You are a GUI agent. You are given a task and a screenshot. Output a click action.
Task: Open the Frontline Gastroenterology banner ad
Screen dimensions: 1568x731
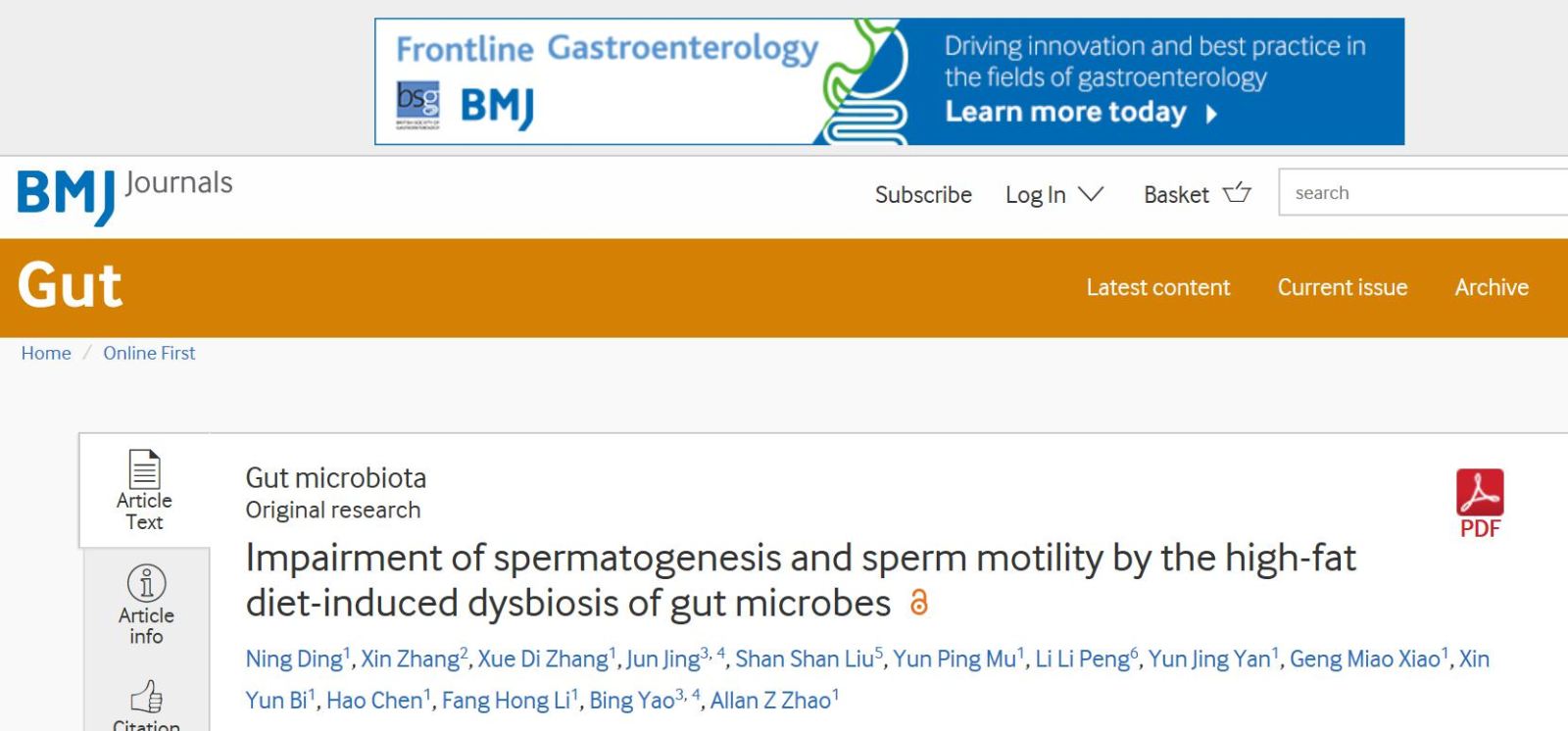(x=889, y=81)
